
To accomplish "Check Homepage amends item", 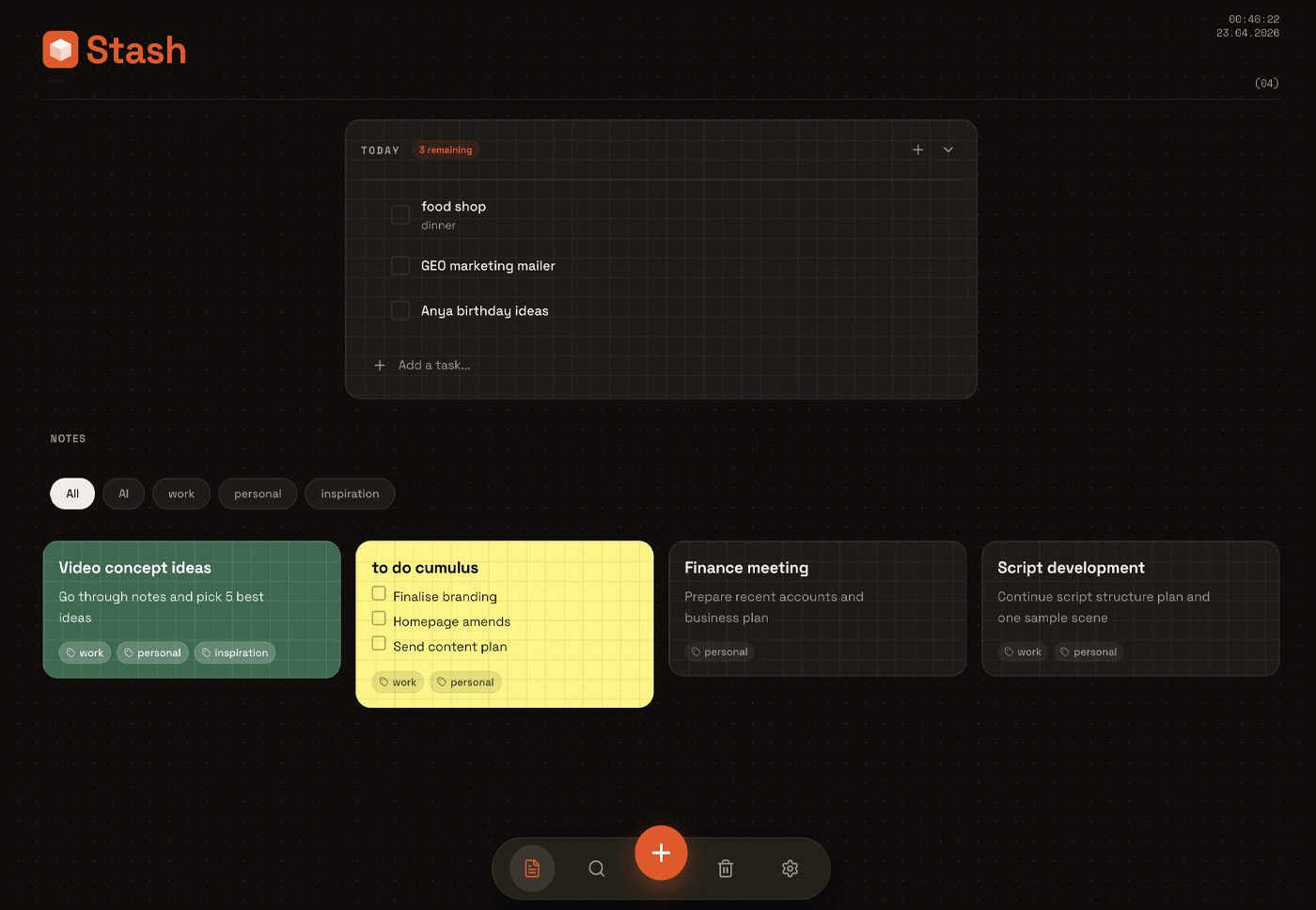I will click(379, 619).
